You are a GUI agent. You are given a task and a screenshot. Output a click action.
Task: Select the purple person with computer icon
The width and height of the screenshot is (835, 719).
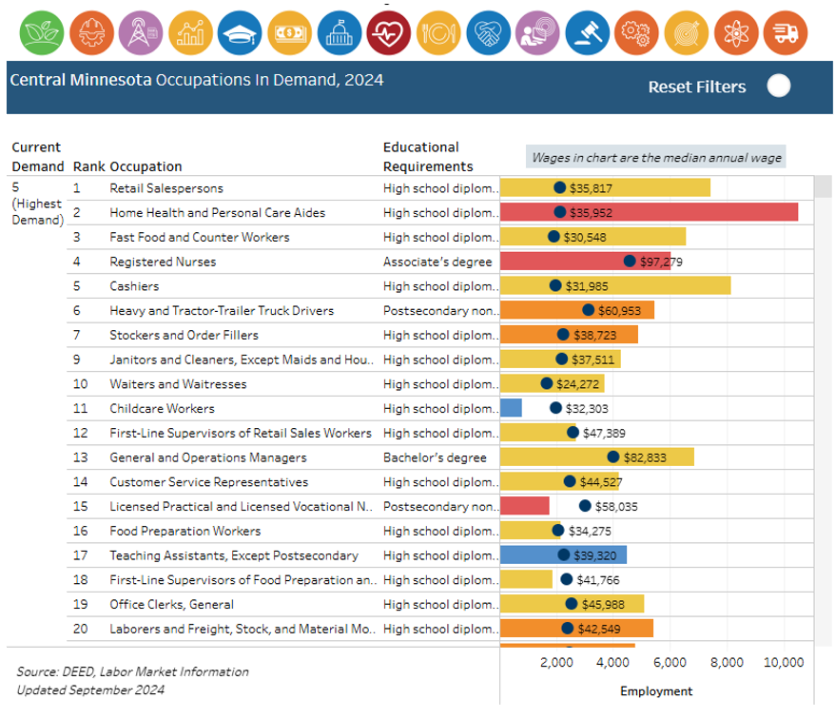538,33
